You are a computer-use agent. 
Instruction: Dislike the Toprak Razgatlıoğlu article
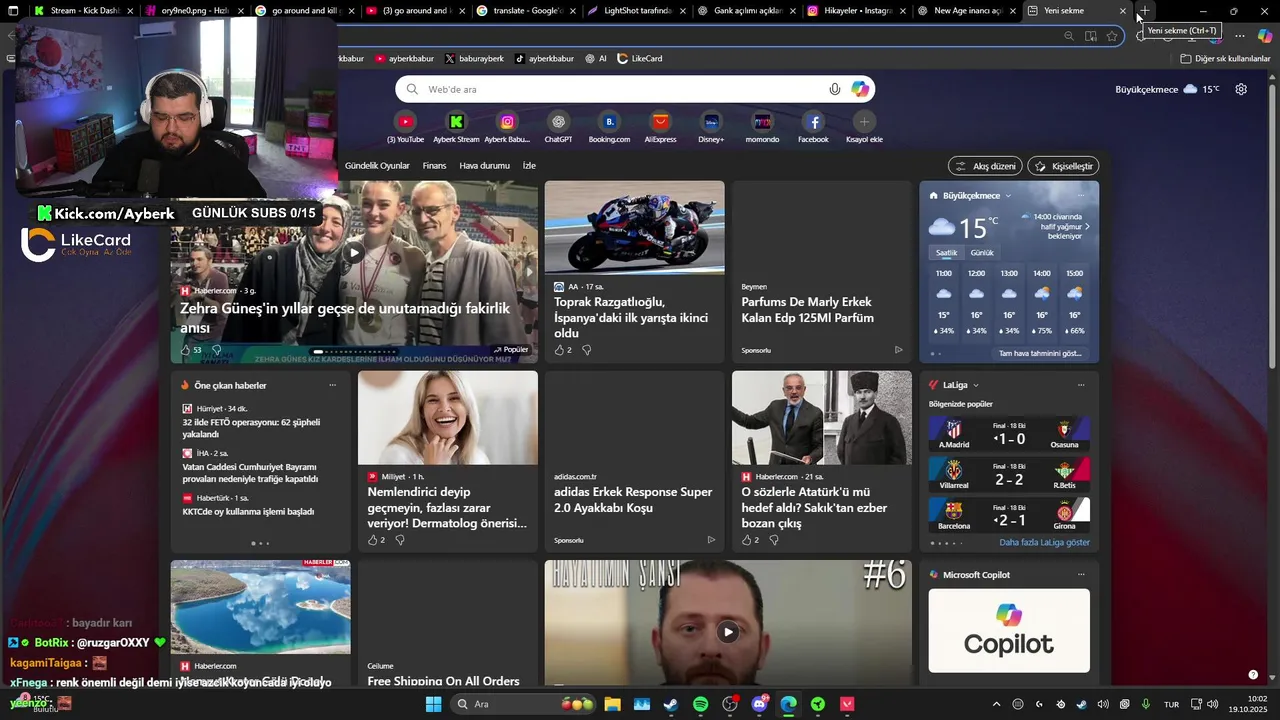pos(586,350)
